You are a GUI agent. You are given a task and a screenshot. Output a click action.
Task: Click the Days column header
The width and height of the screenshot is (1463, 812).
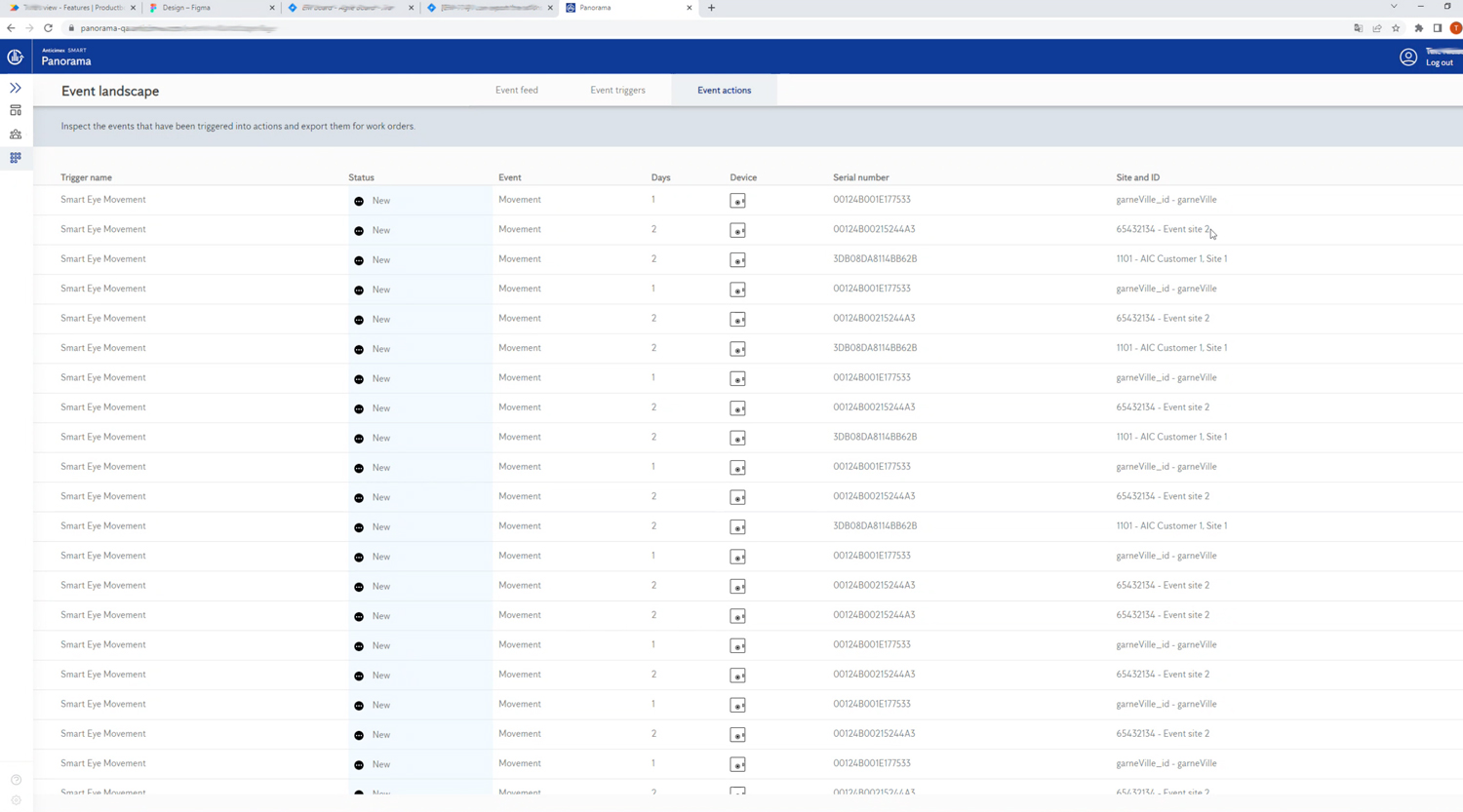click(661, 177)
